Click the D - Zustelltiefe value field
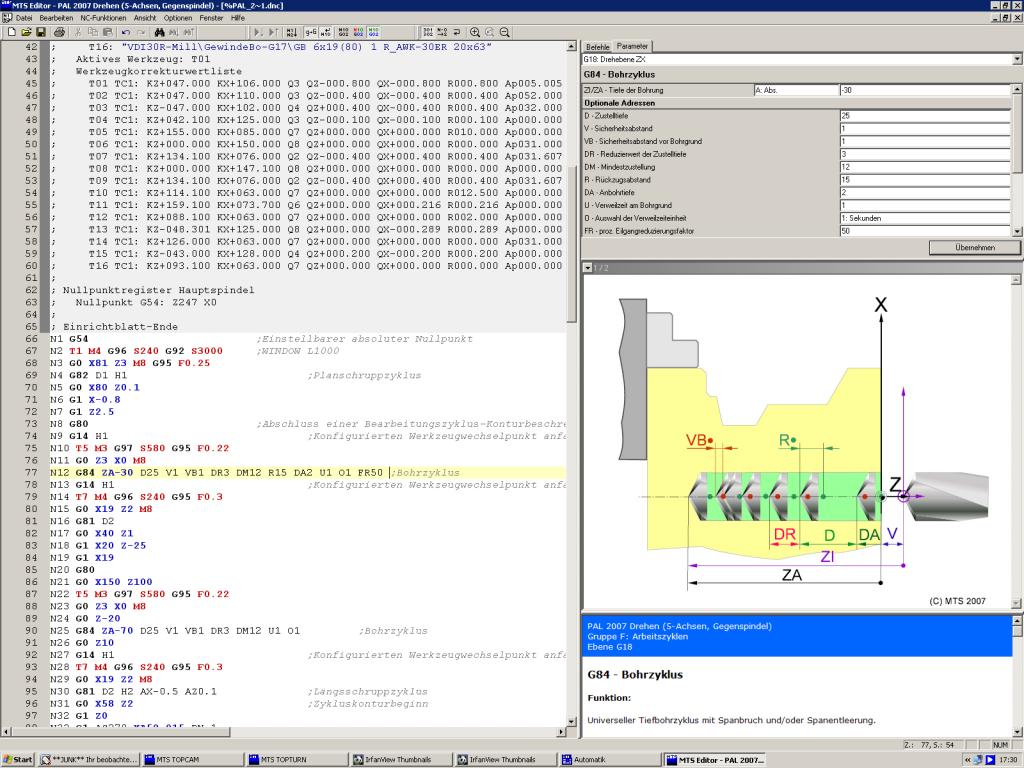Image resolution: width=1024 pixels, height=768 pixels. coord(925,116)
